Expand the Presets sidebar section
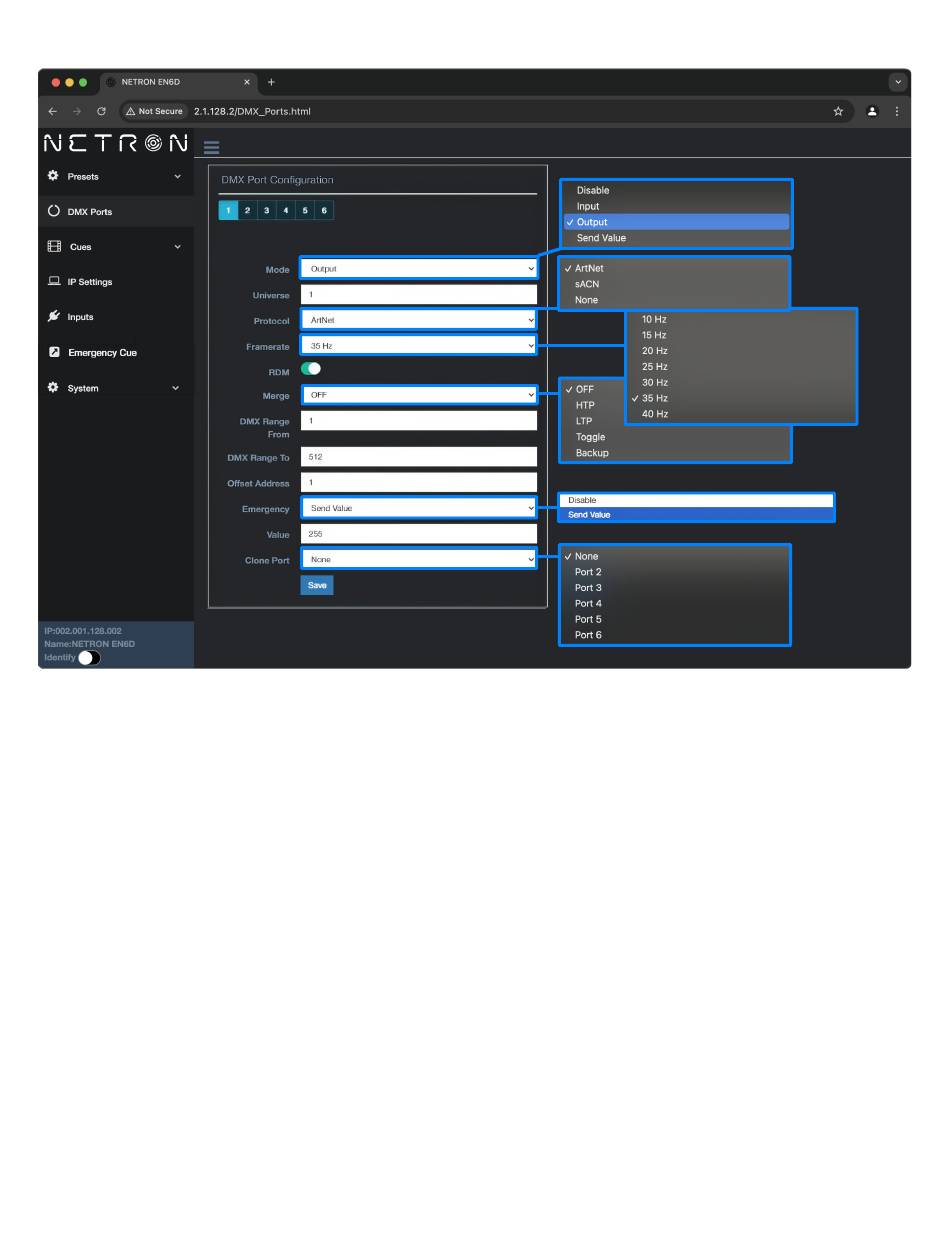The width and height of the screenshot is (950, 1241). (178, 176)
